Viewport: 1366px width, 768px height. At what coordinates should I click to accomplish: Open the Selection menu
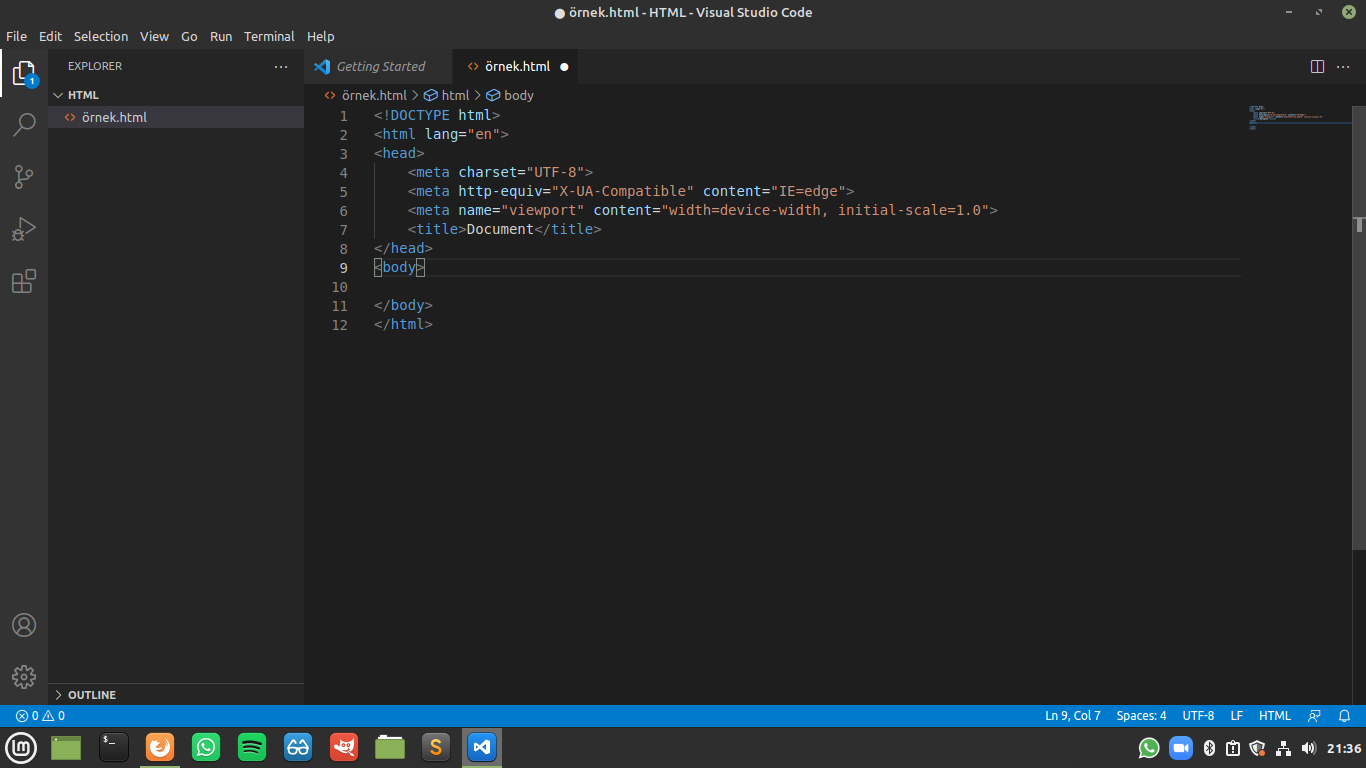101,36
